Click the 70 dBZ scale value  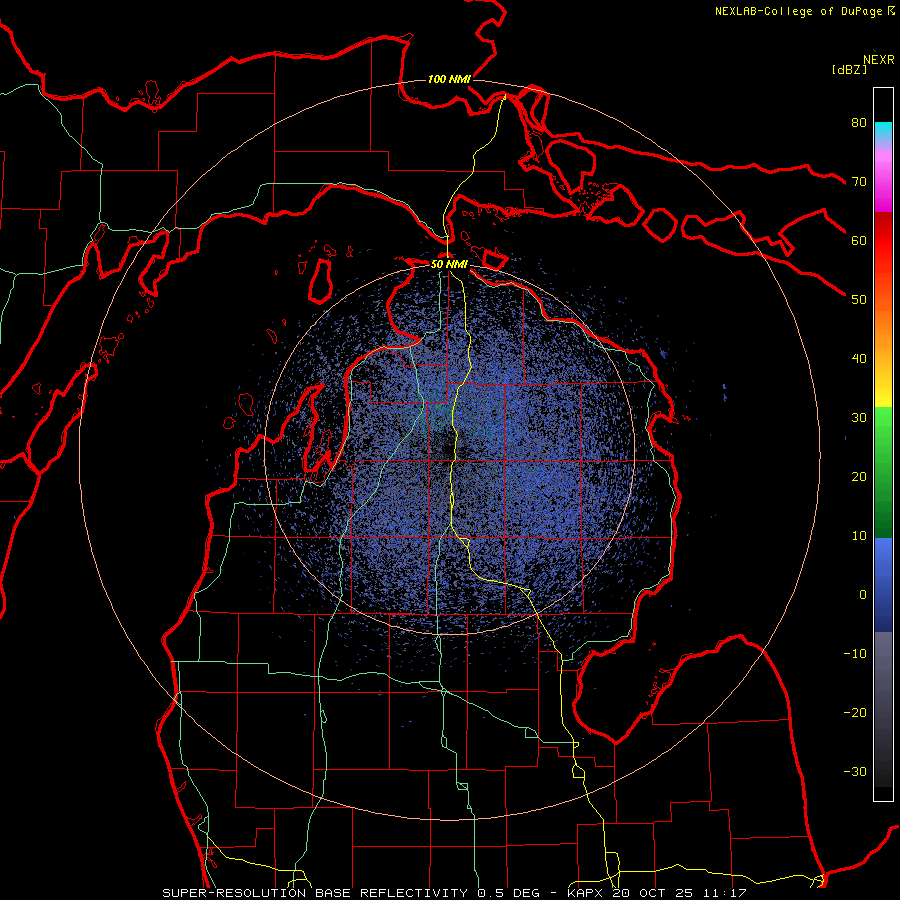tap(859, 182)
